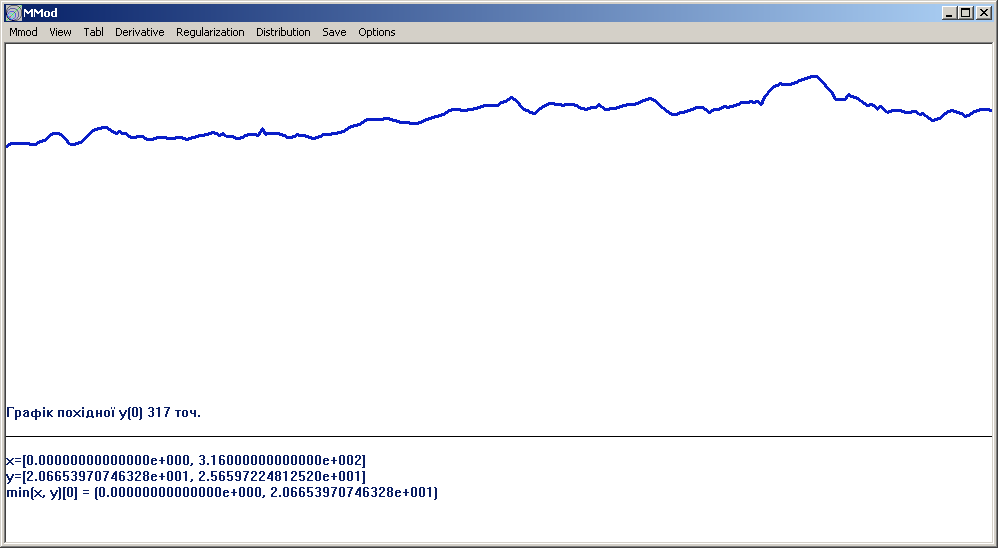Image resolution: width=998 pixels, height=548 pixels.
Task: Click the MMod title bar text
Action: 40,13
